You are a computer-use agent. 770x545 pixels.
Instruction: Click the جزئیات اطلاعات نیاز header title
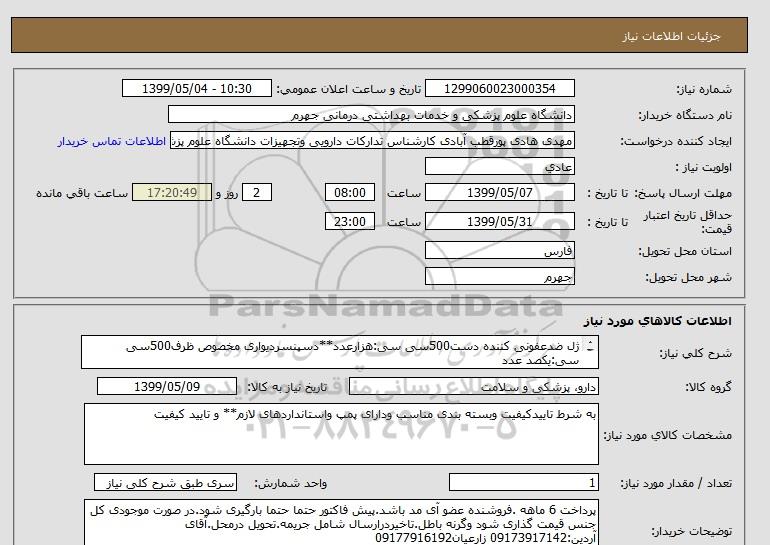(671, 37)
